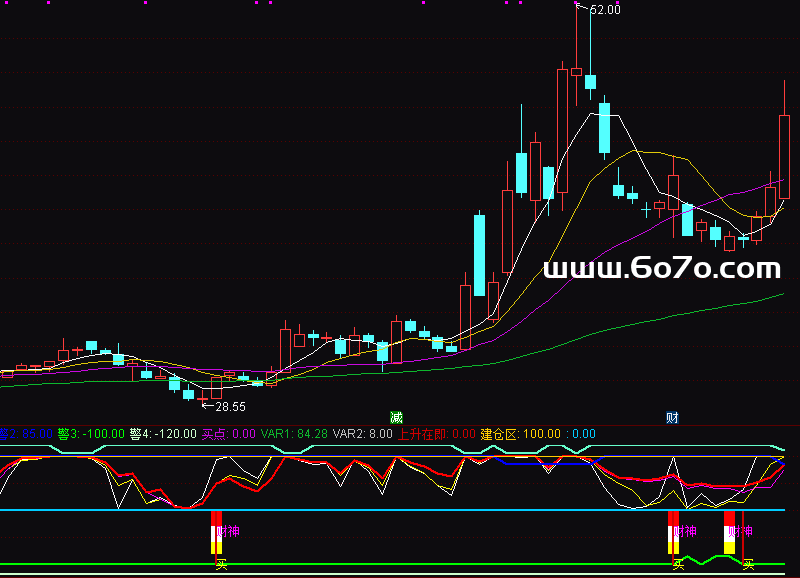Select the rightmost 财神 signal label
The width and height of the screenshot is (800, 578).
(x=741, y=531)
